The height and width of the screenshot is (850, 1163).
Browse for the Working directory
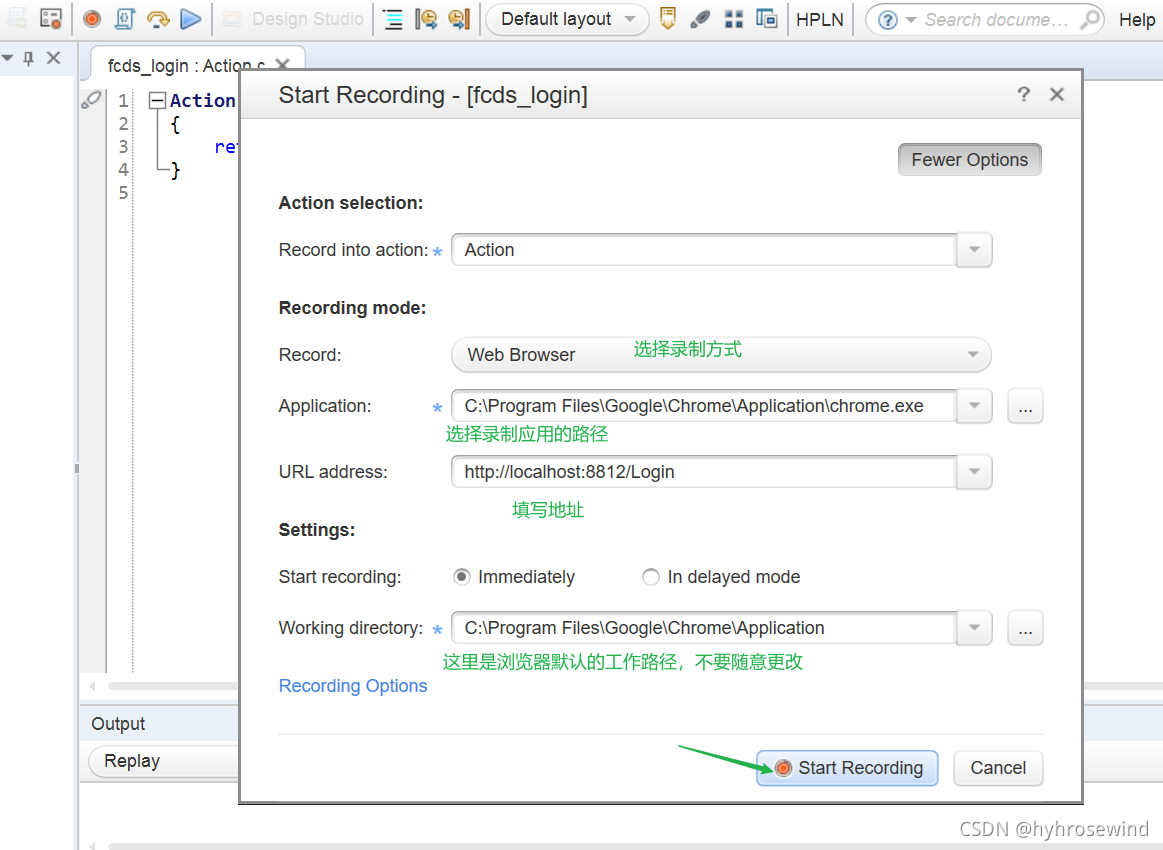click(x=1025, y=628)
